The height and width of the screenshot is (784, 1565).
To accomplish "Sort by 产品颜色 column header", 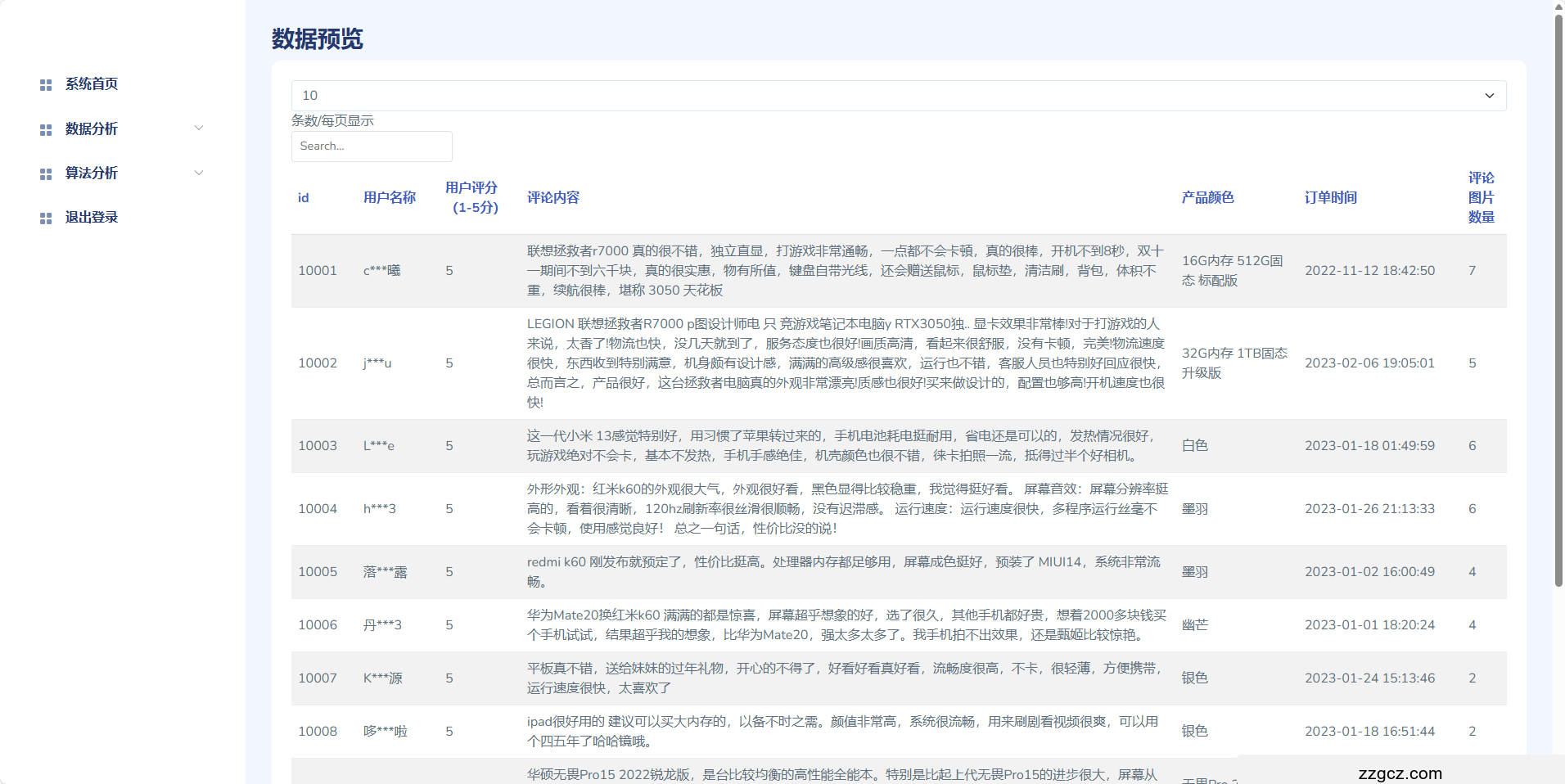I will tap(1207, 198).
